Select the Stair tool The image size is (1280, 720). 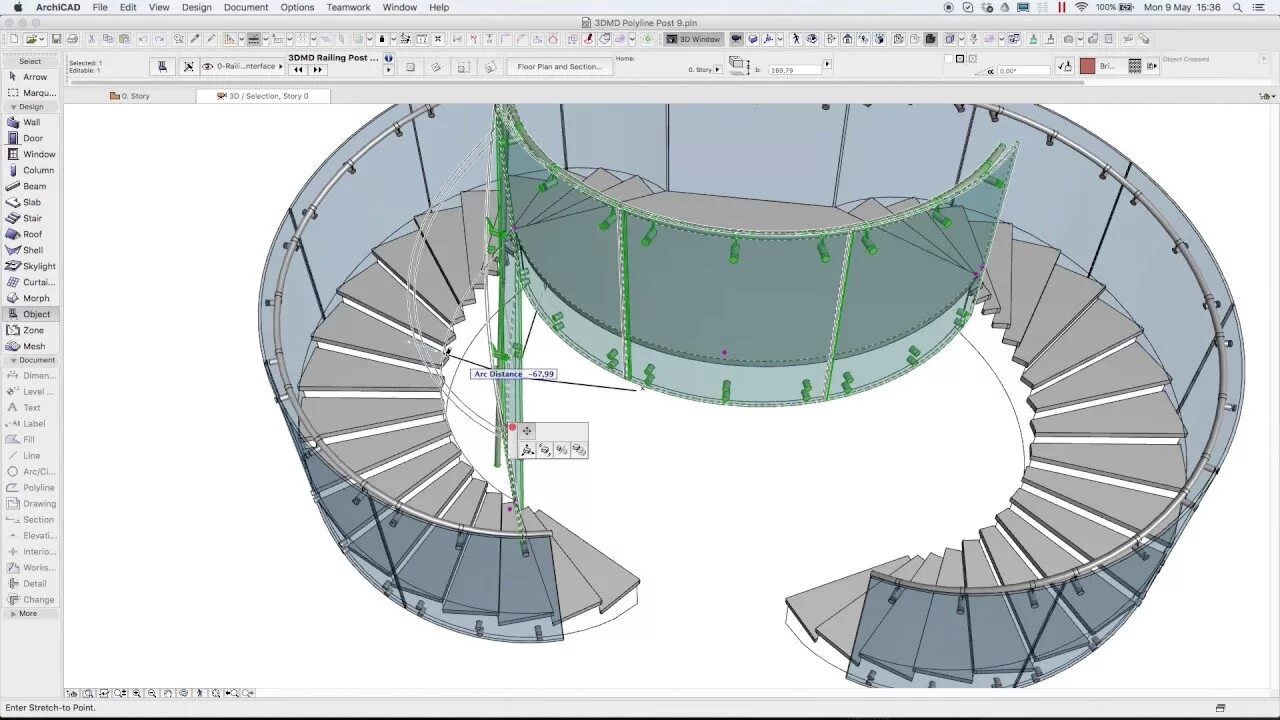point(30,218)
